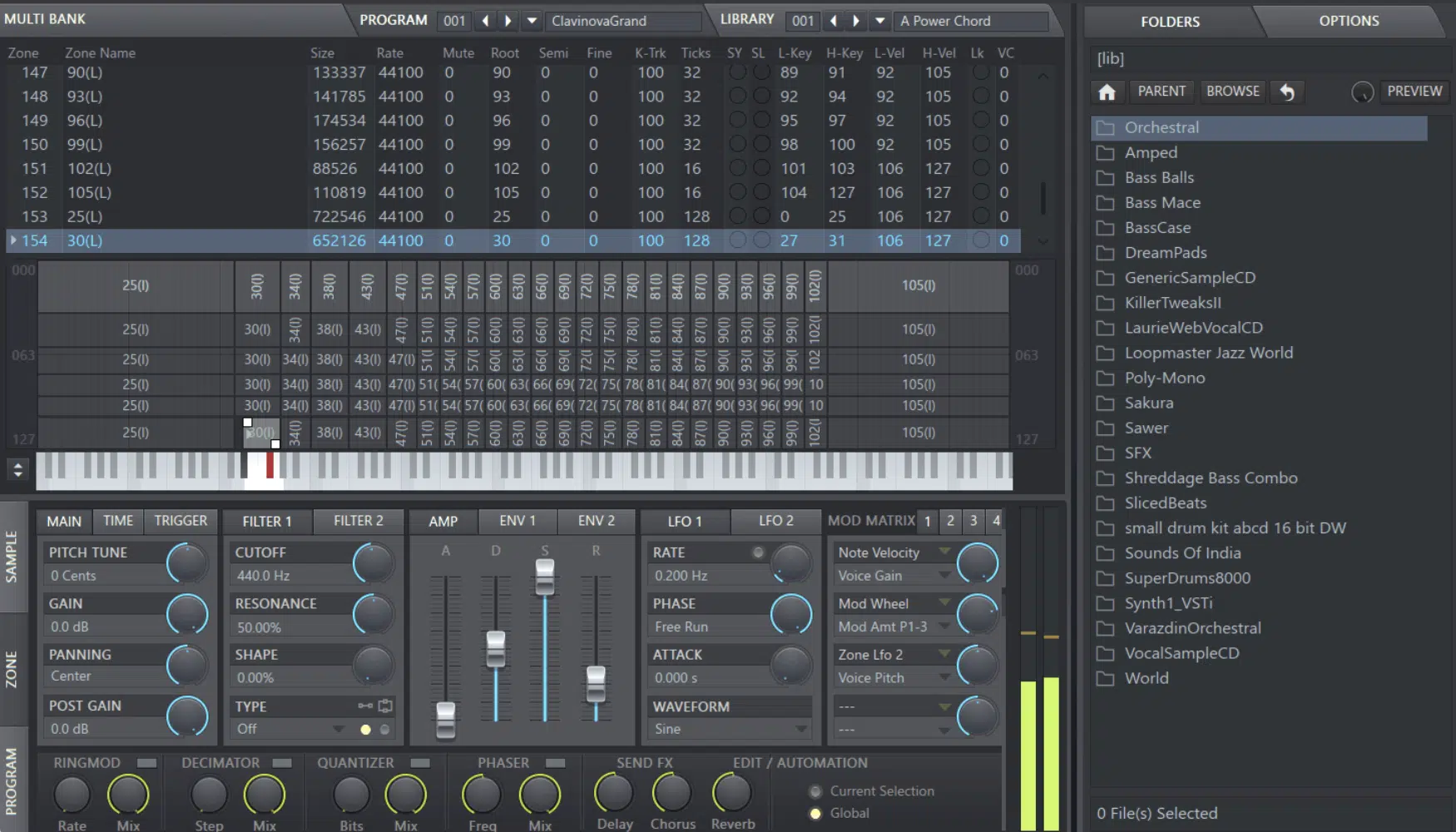Image resolution: width=1456 pixels, height=832 pixels.
Task: Click the Reverb send knob
Action: [732, 793]
